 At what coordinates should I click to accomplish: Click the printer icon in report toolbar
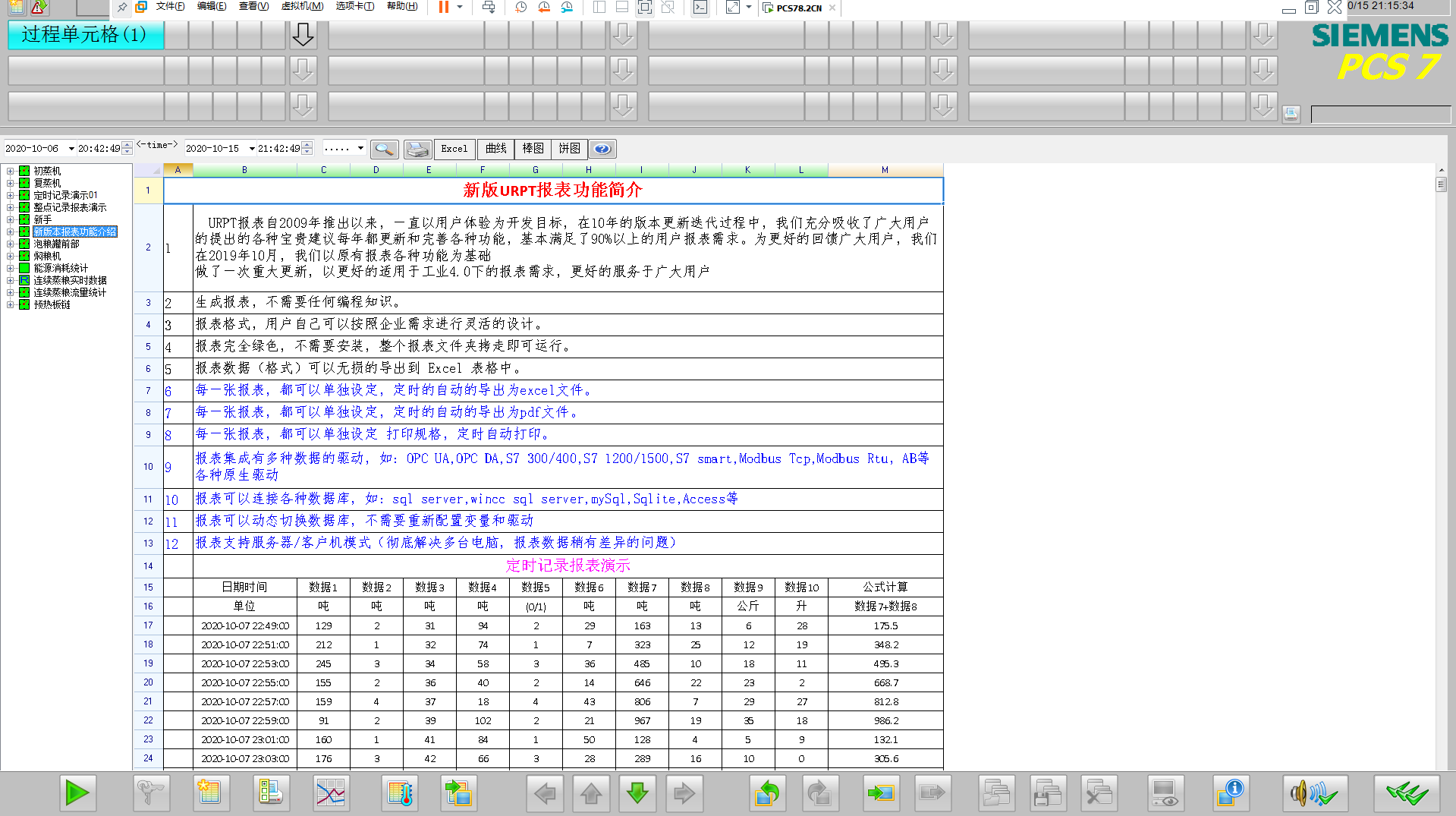pos(417,149)
